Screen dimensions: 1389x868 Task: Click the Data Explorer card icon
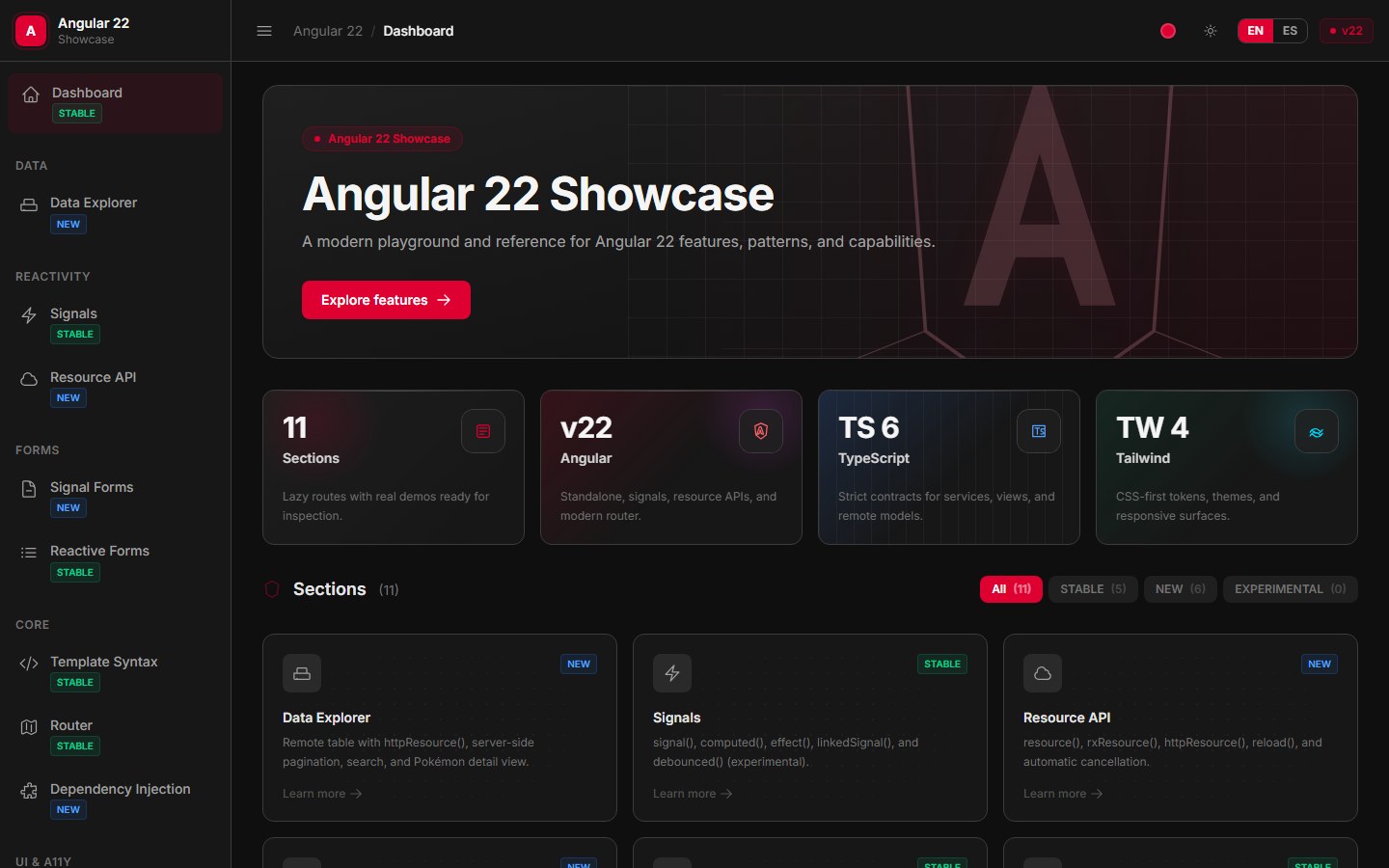(302, 673)
